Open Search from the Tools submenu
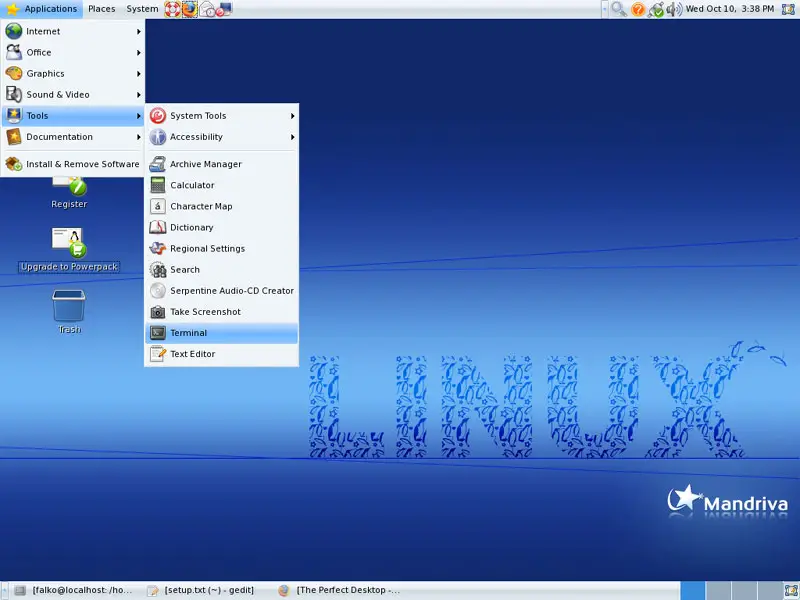 [221, 269]
